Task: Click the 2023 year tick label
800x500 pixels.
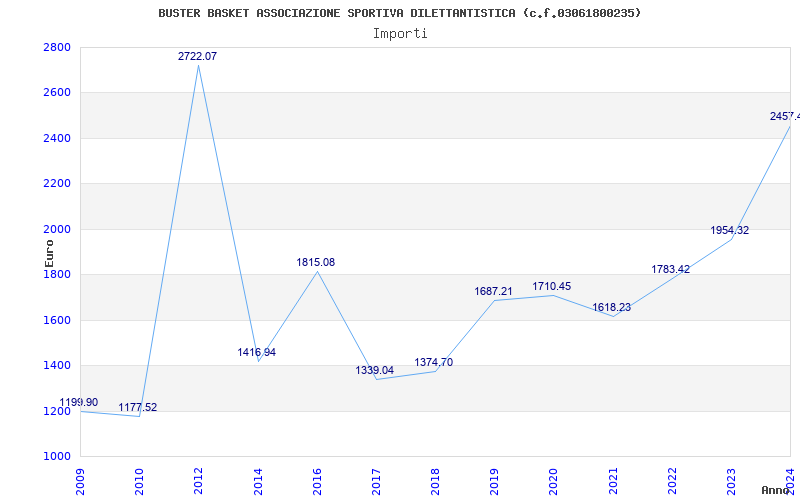Action: pos(730,478)
